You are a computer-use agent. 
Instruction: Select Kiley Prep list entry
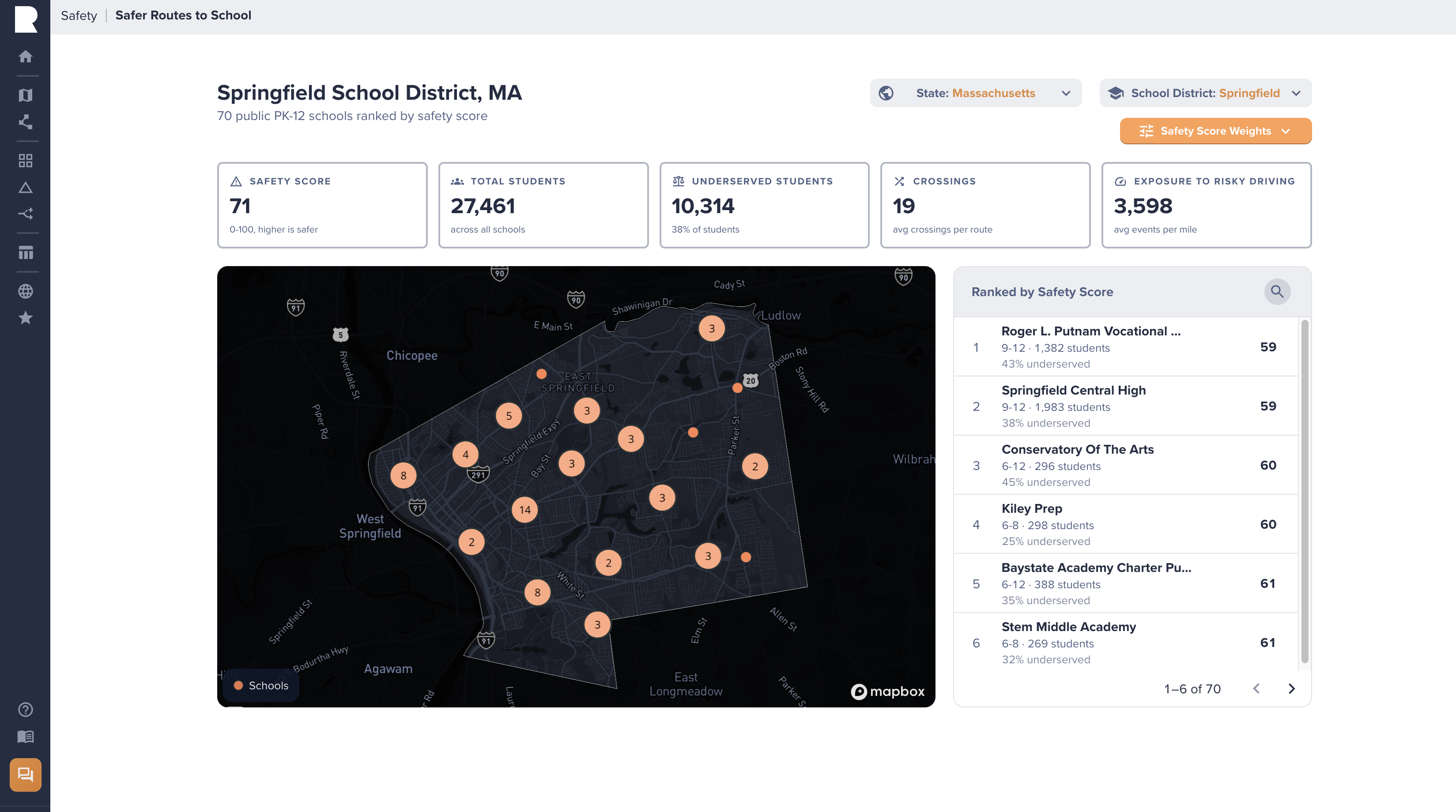[1126, 524]
